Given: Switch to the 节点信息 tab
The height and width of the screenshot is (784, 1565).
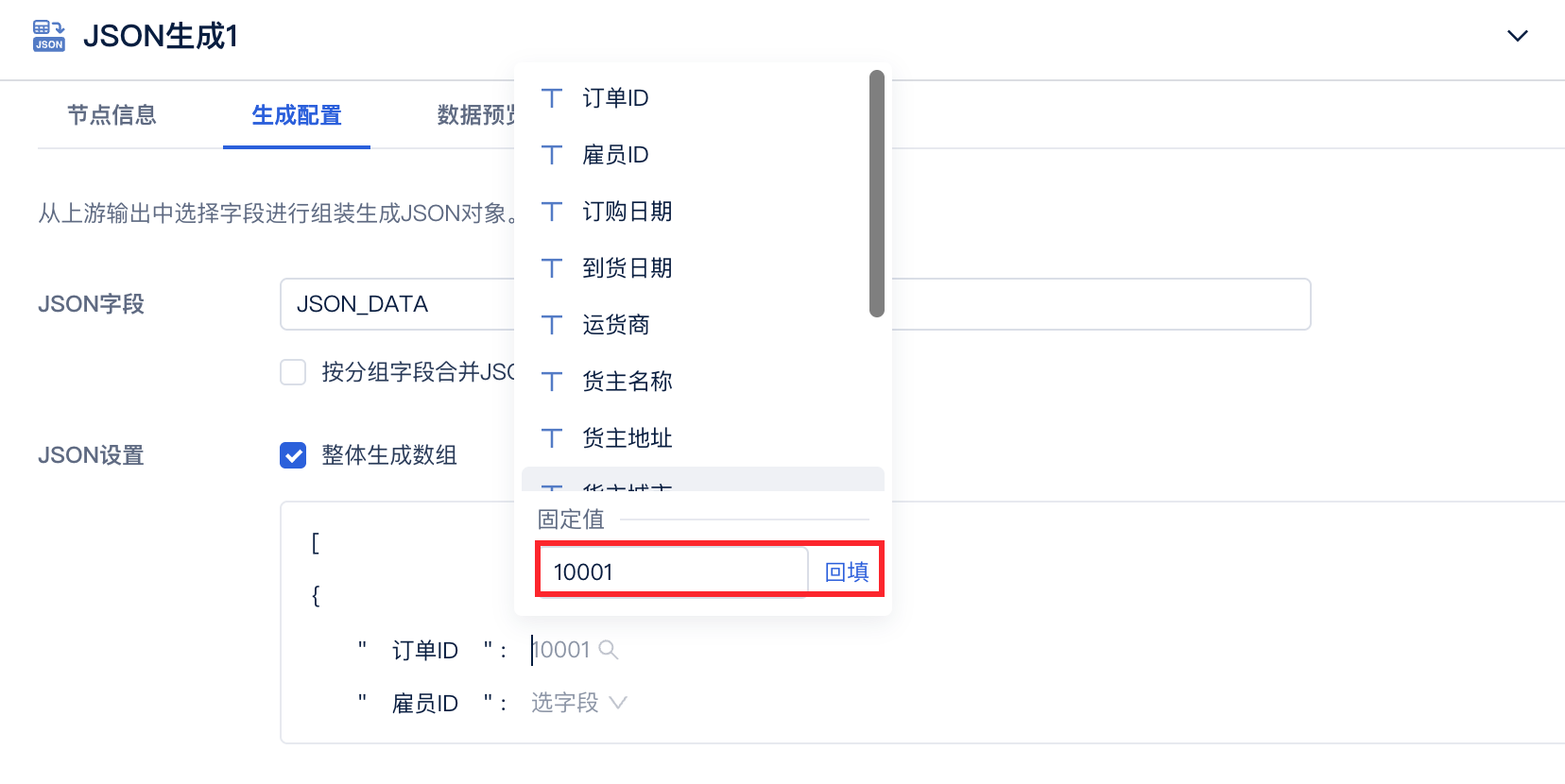Looking at the screenshot, I should point(112,115).
